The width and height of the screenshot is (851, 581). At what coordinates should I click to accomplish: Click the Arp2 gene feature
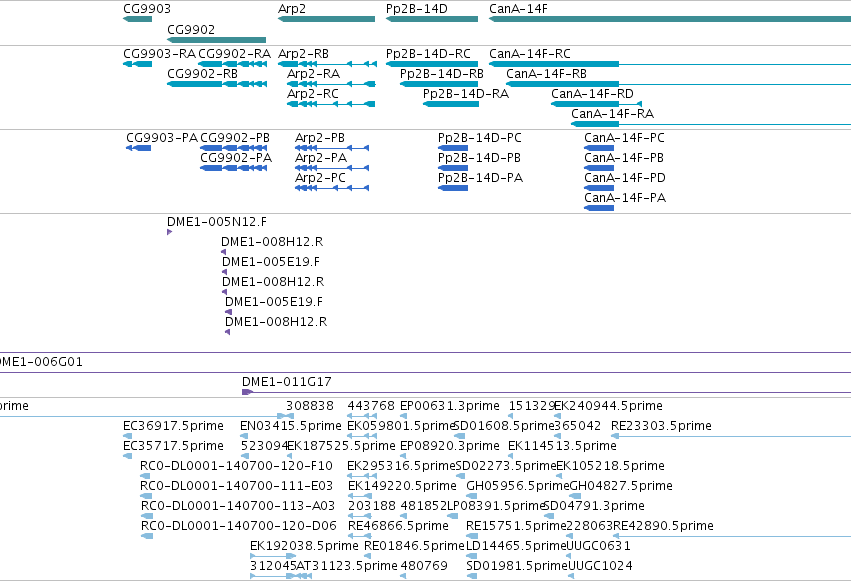tap(326, 19)
